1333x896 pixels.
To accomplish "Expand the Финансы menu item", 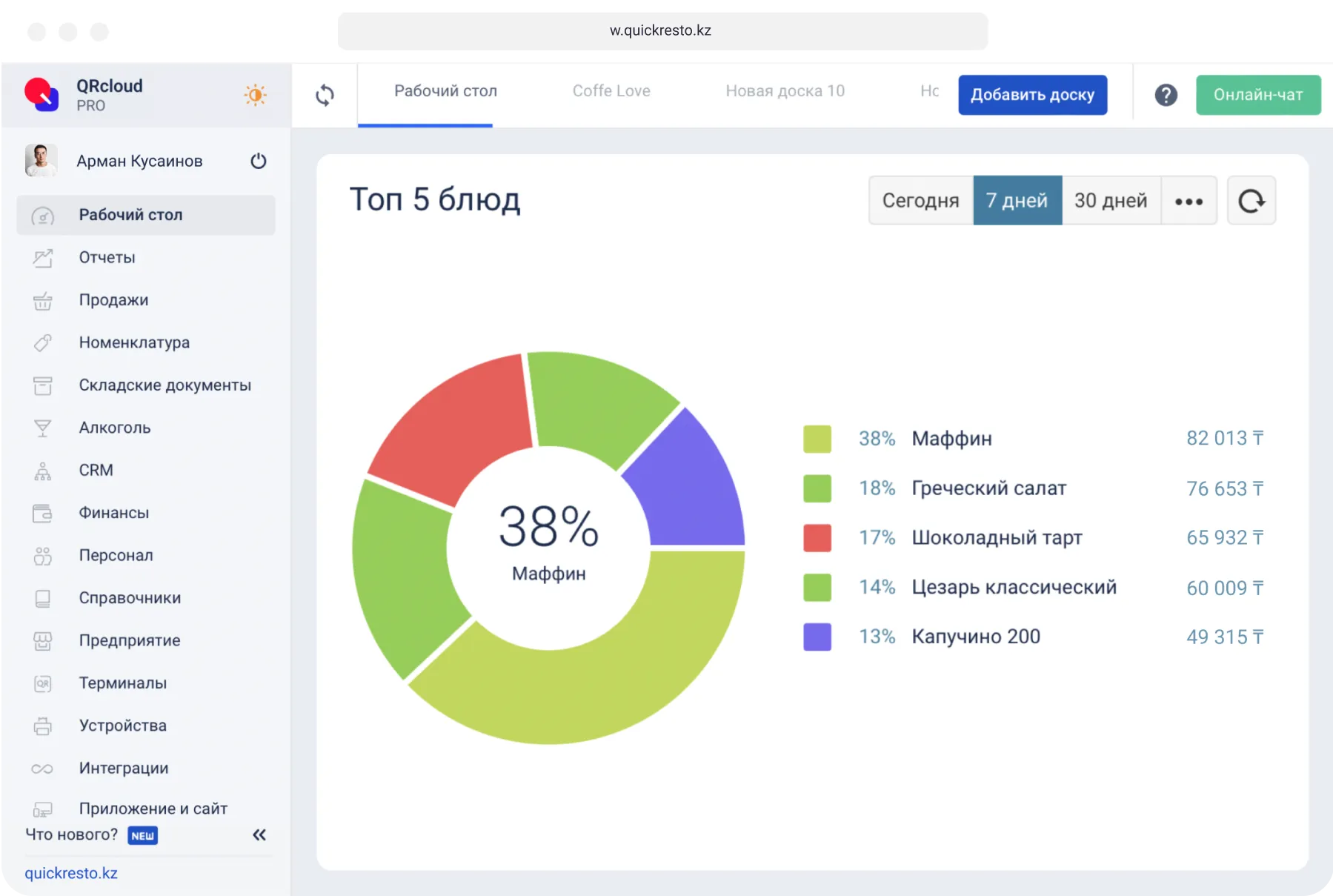I will point(113,513).
